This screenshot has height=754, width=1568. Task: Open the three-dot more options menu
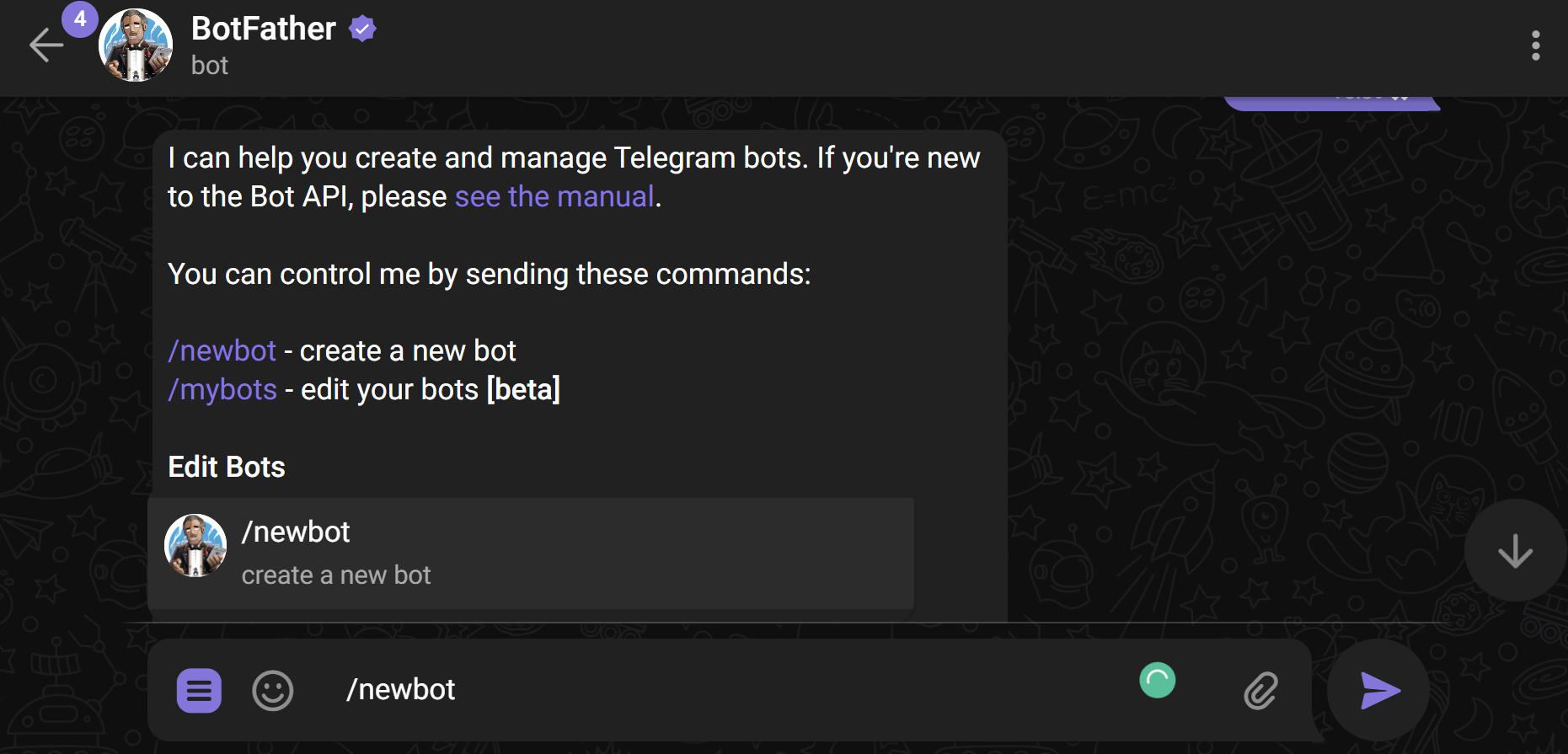click(1535, 45)
